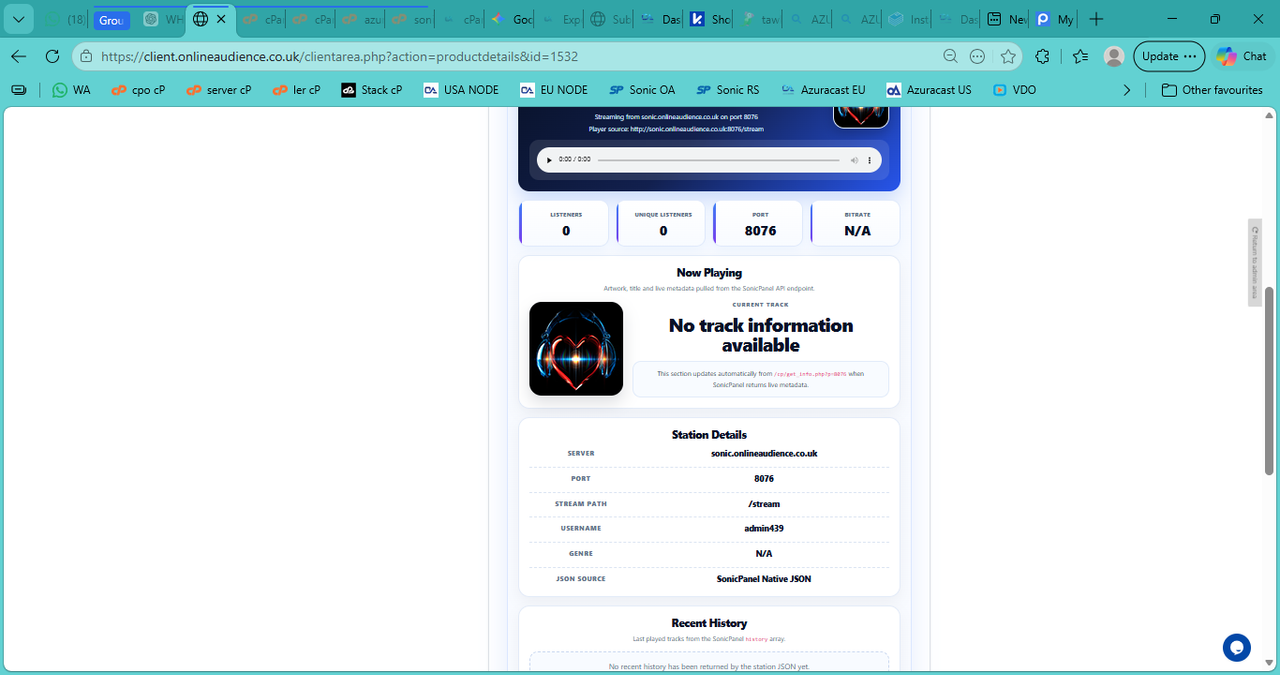
Task: Focus the address bar URL
Action: 340,56
